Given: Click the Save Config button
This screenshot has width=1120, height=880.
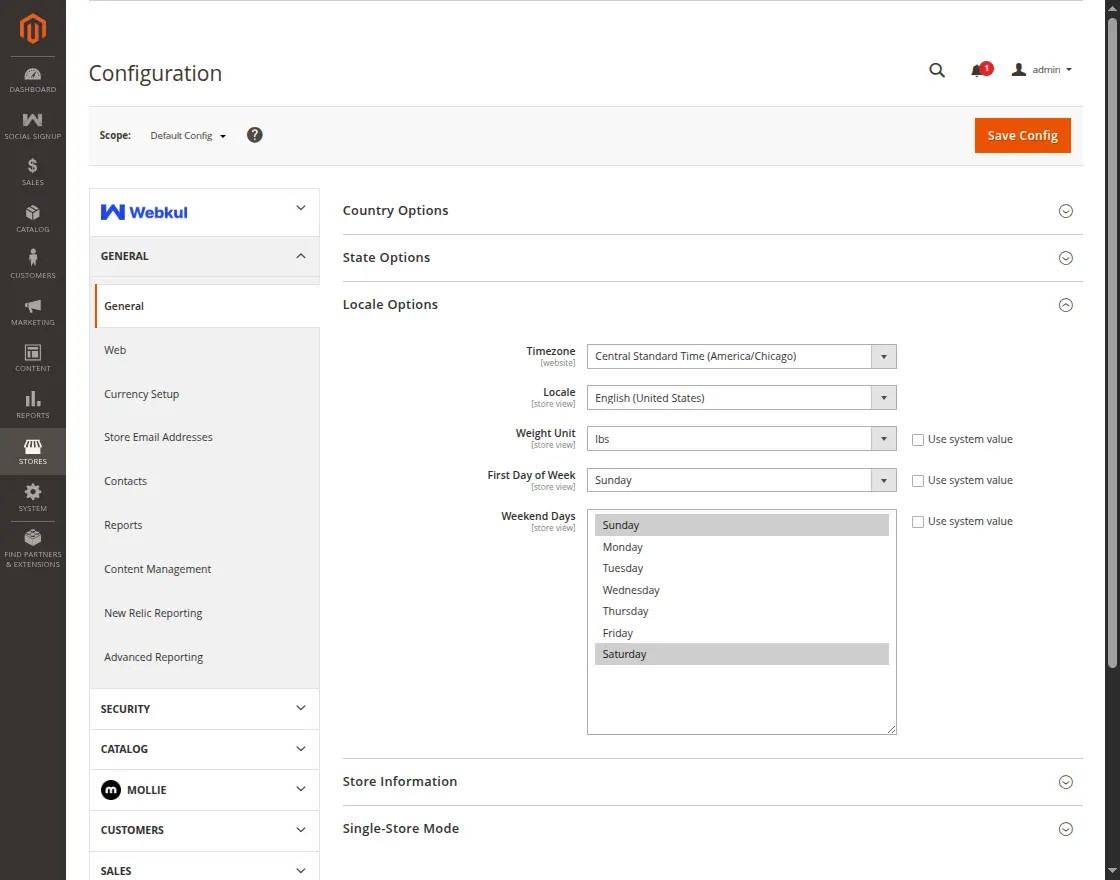Looking at the screenshot, I should pyautogui.click(x=1022, y=136).
